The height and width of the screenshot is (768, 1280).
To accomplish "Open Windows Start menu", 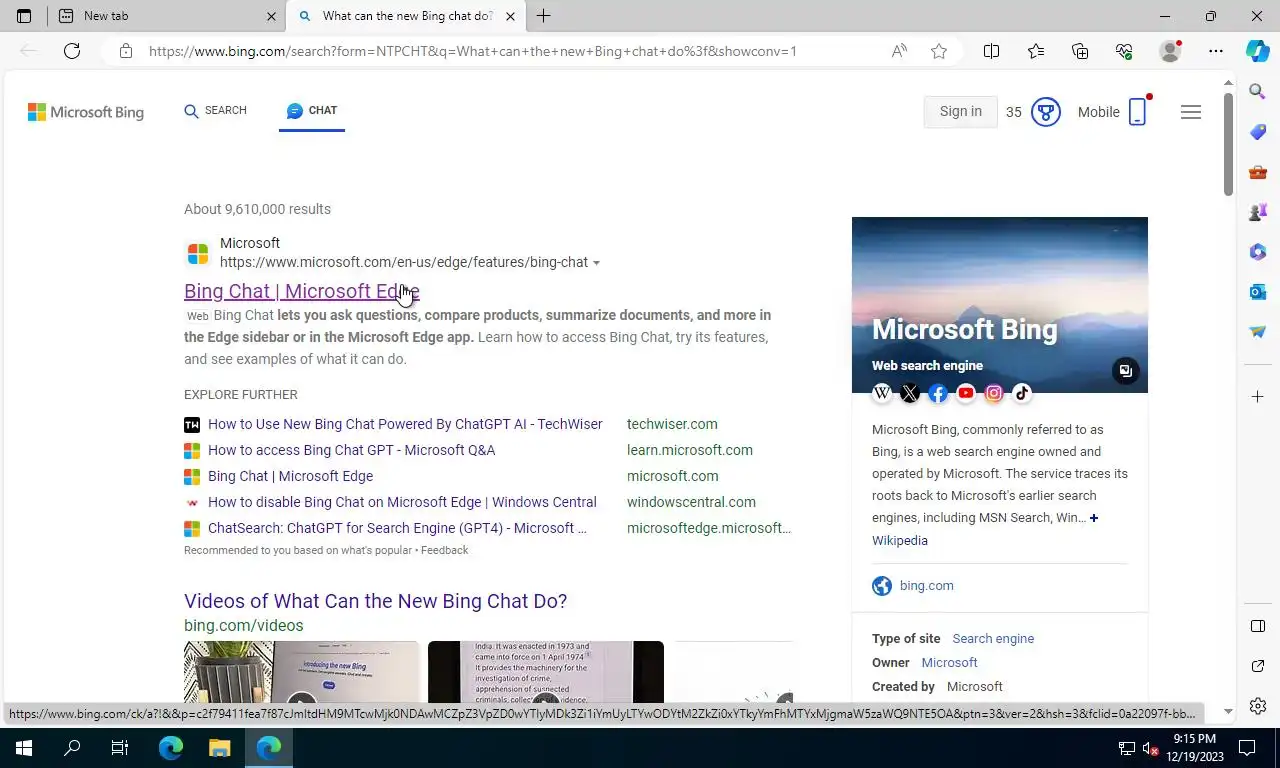I will click(x=24, y=748).
